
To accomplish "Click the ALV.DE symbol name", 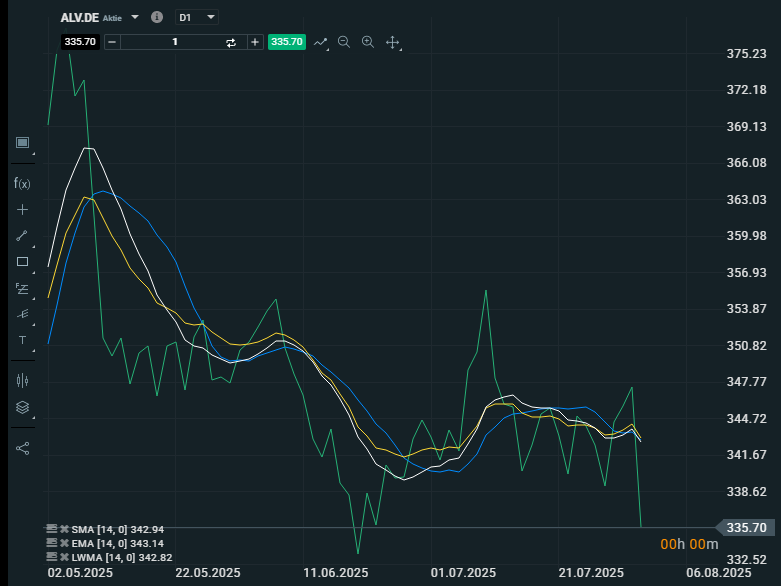I will (80, 17).
